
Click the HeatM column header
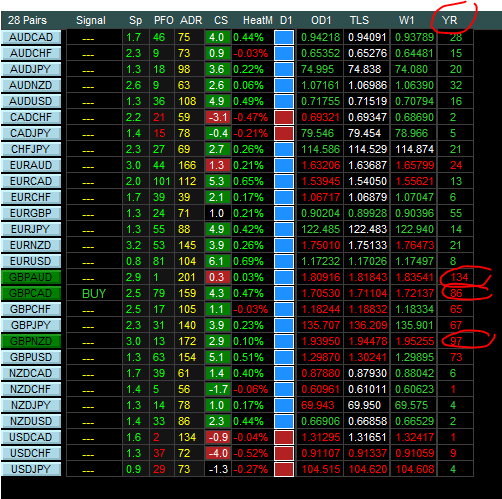pos(258,20)
